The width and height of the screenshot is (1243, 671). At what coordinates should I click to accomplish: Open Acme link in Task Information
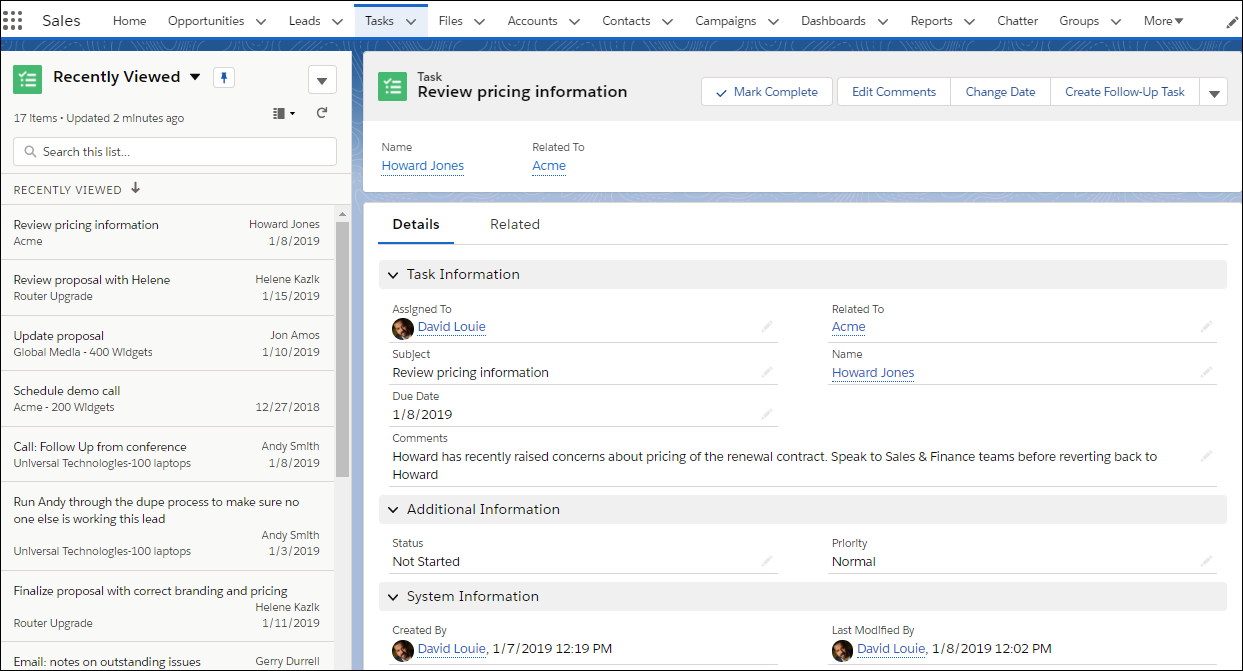pos(849,327)
